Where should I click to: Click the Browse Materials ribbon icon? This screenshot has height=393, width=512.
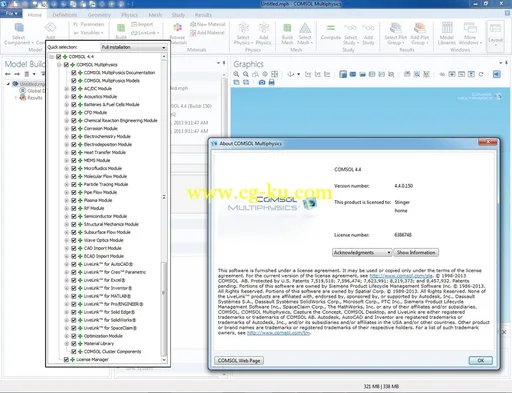point(177,28)
